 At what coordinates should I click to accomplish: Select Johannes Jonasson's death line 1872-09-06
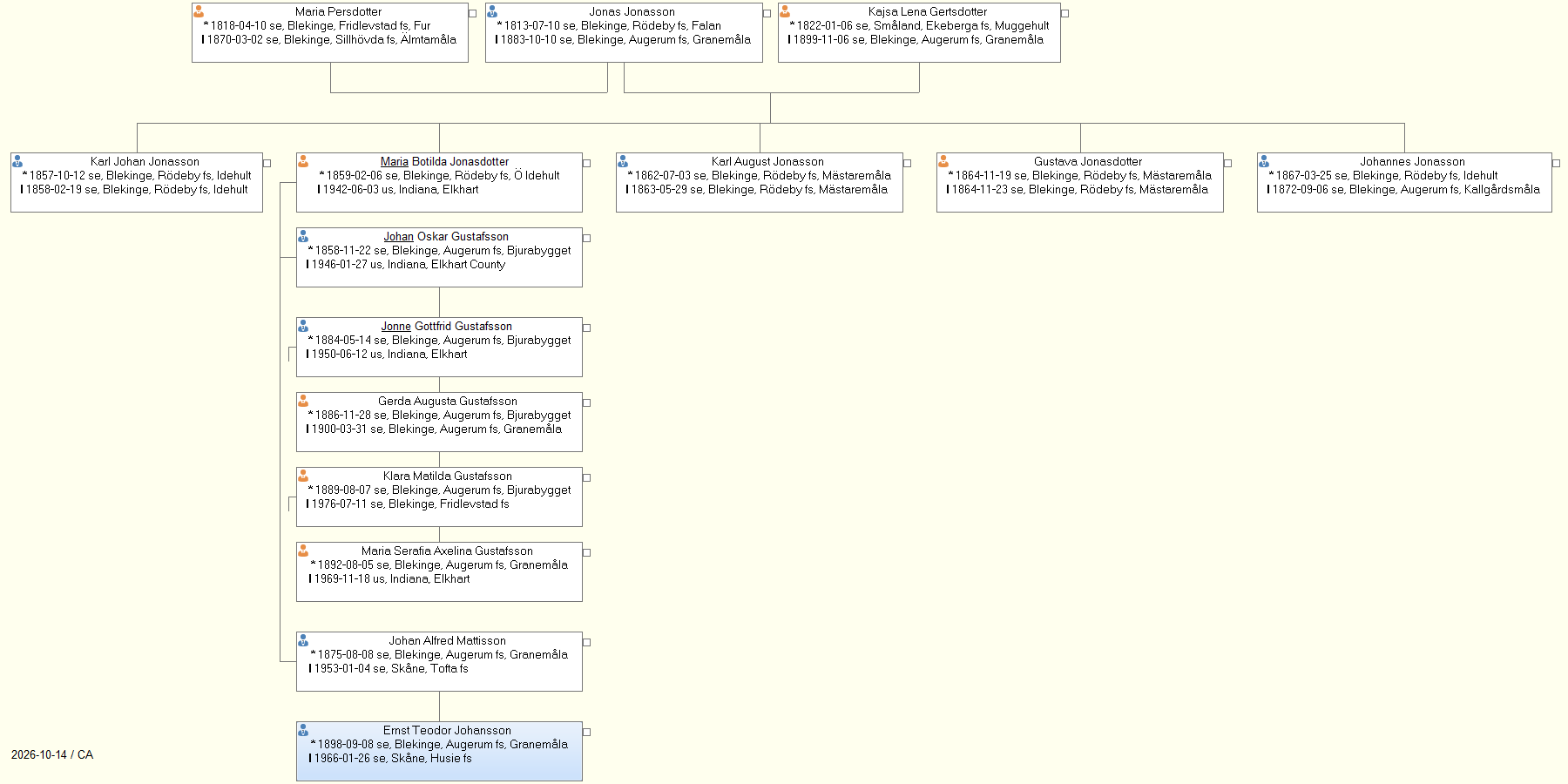(1403, 189)
